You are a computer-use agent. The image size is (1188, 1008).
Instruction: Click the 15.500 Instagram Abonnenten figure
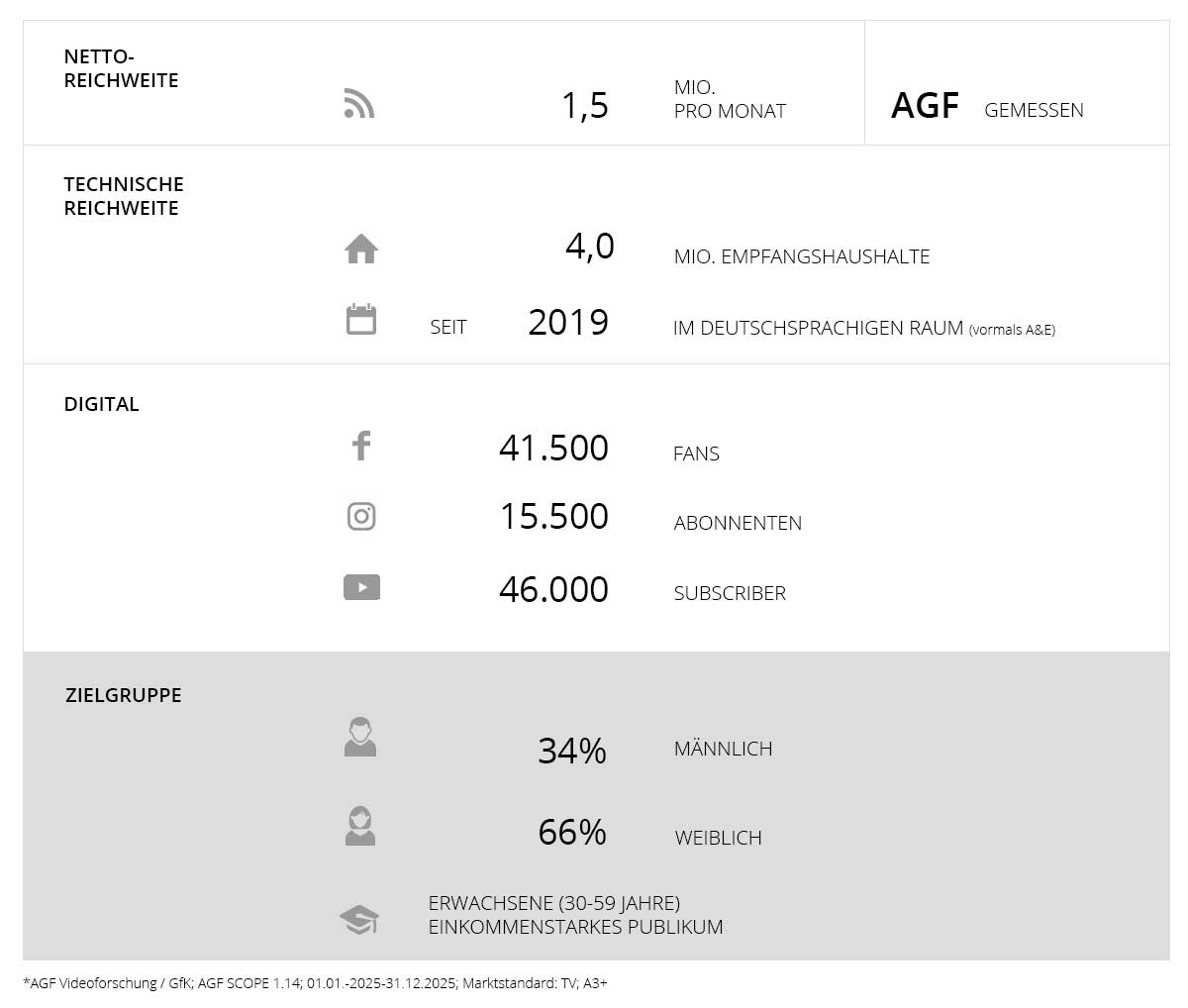pyautogui.click(x=553, y=517)
